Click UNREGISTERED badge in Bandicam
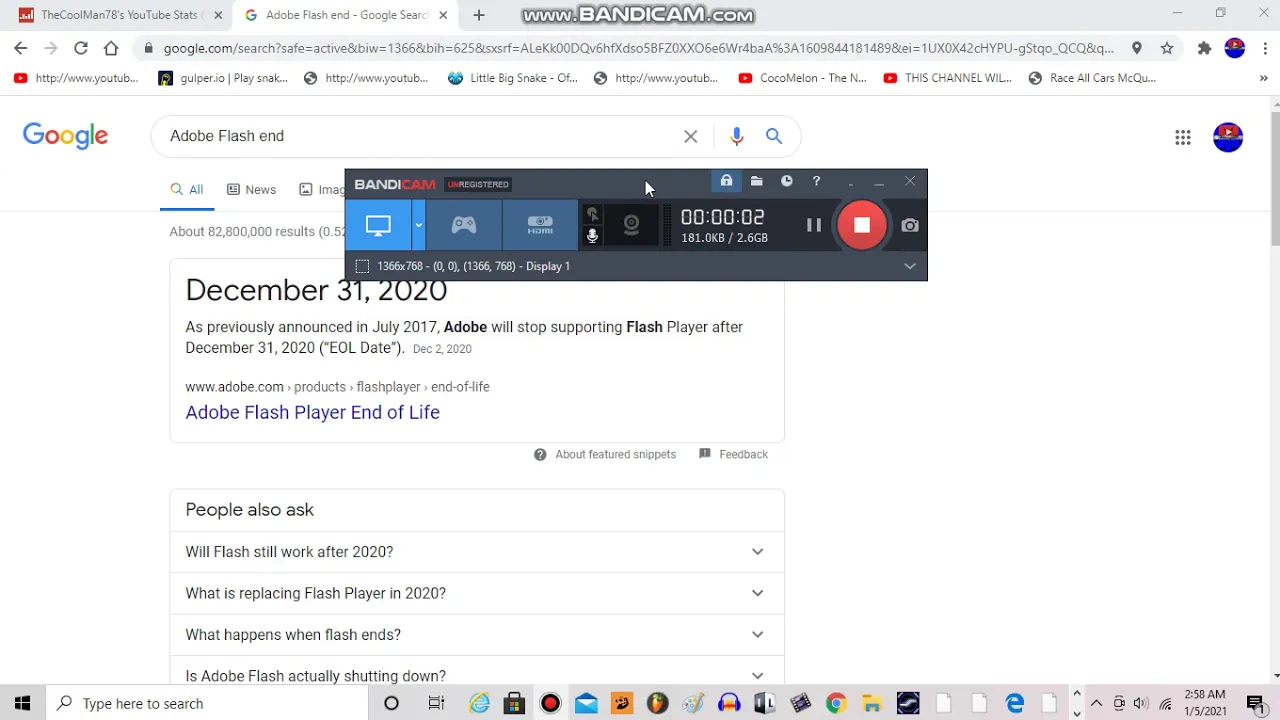1280x720 pixels. pyautogui.click(x=478, y=184)
